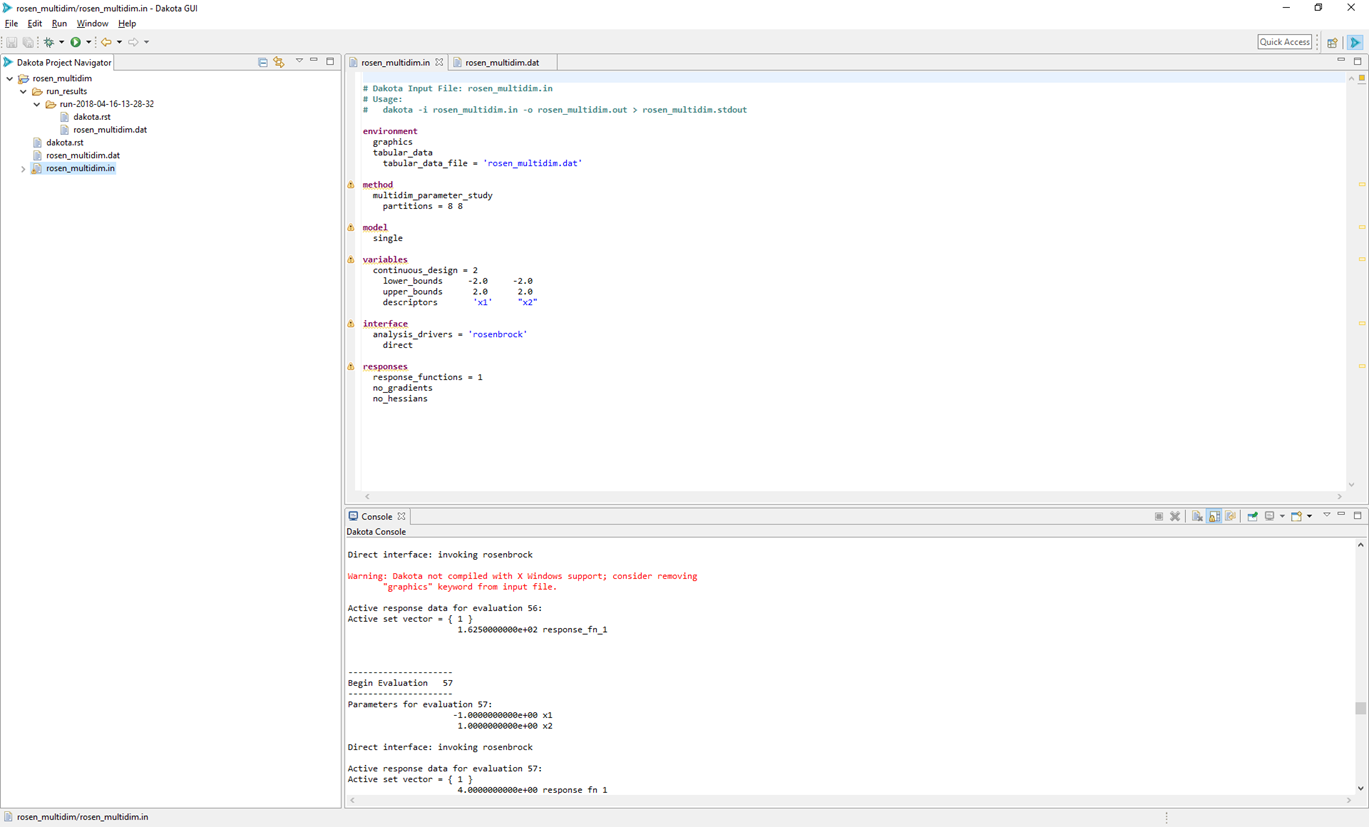
Task: Open the Run menu
Action: 59,23
